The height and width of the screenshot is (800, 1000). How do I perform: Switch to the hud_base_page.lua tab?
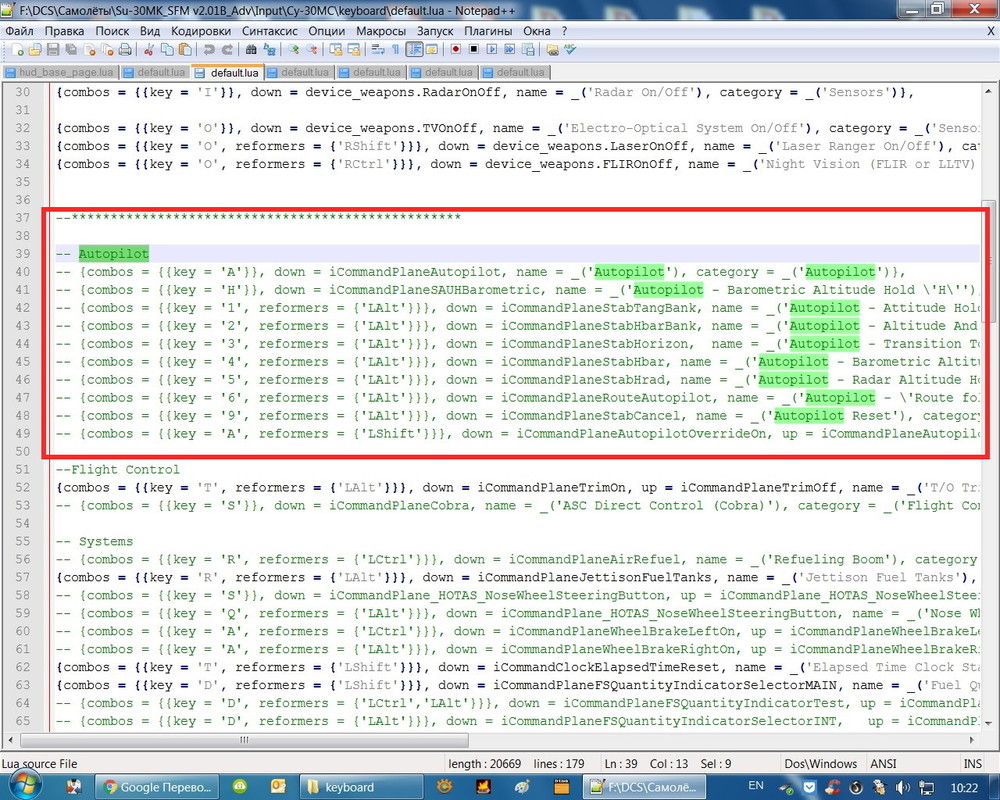[x=60, y=72]
